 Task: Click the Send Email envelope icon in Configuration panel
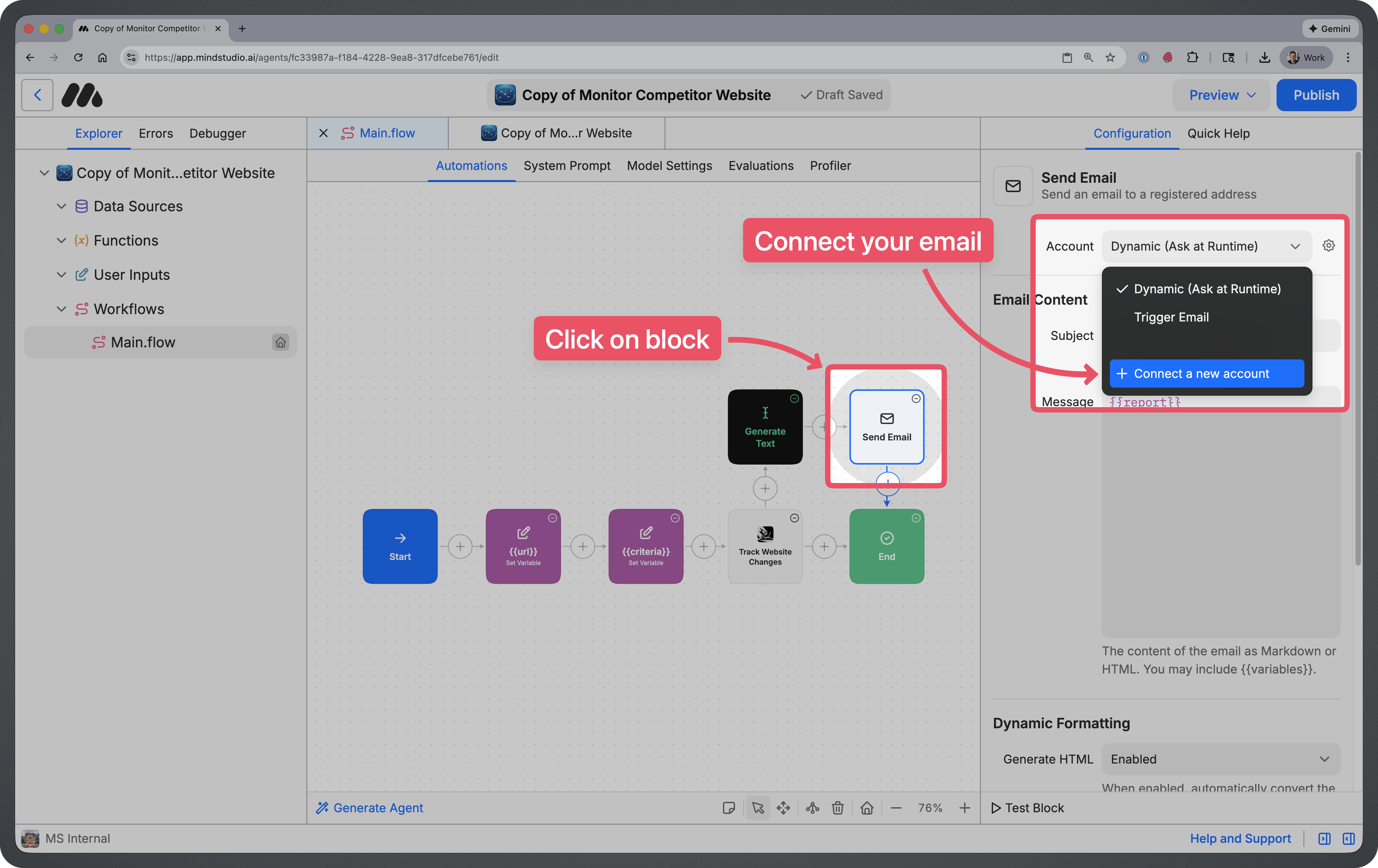point(1012,185)
